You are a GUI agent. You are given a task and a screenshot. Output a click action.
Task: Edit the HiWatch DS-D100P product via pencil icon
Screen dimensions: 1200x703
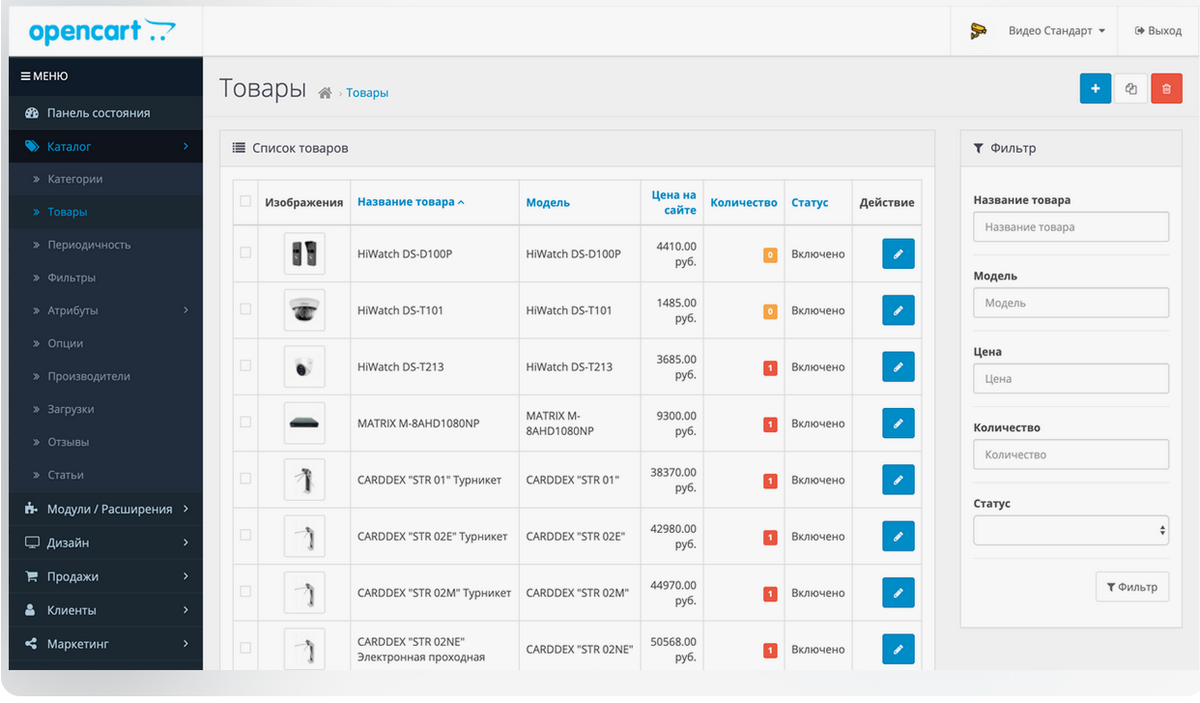point(897,253)
